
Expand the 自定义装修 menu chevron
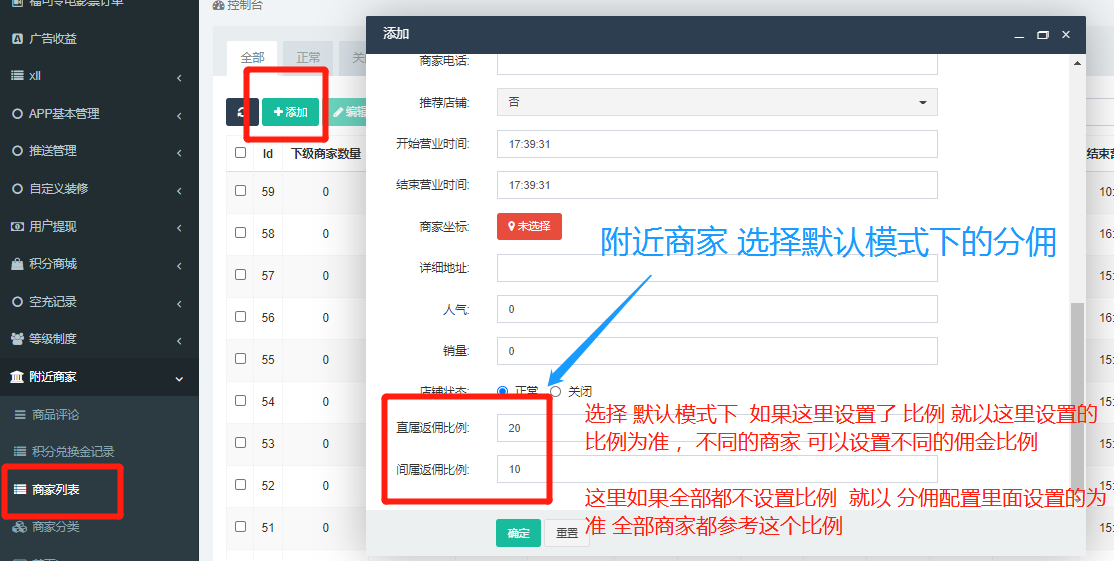(179, 190)
